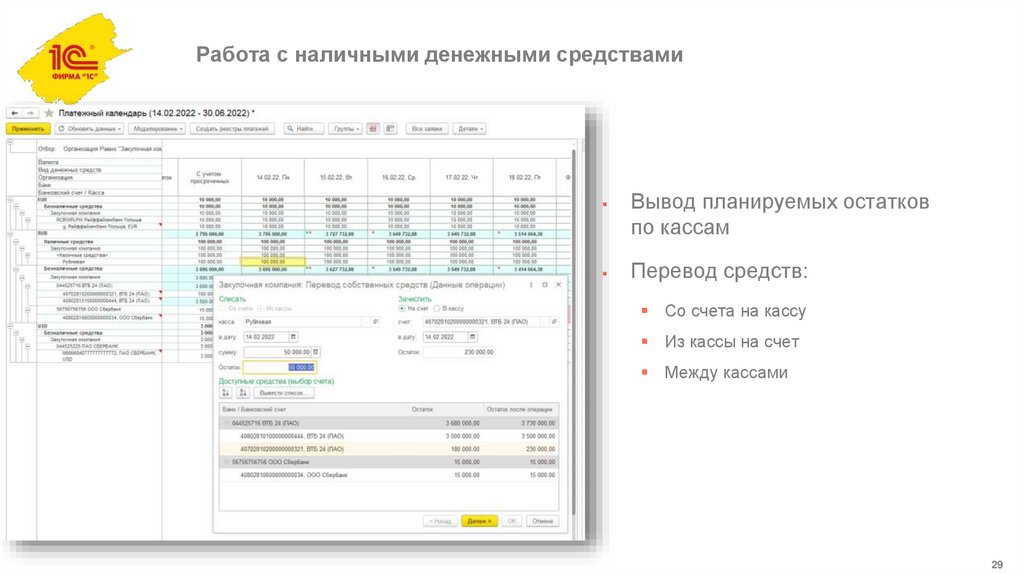Click the favorites star icon near title
Viewport: 1024px width, 574px height.
49,113
